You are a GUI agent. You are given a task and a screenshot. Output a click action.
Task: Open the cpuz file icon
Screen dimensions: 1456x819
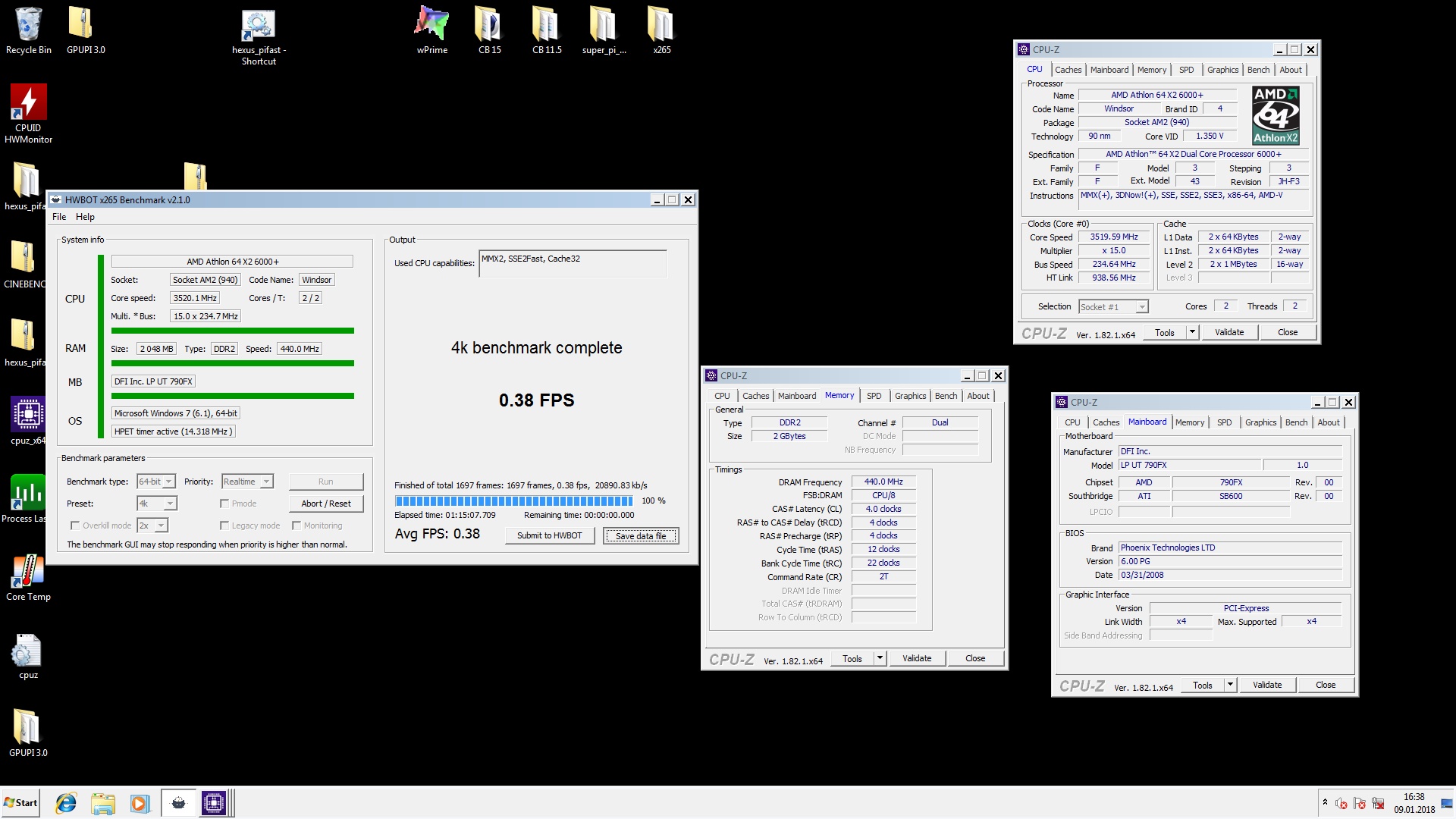[28, 656]
